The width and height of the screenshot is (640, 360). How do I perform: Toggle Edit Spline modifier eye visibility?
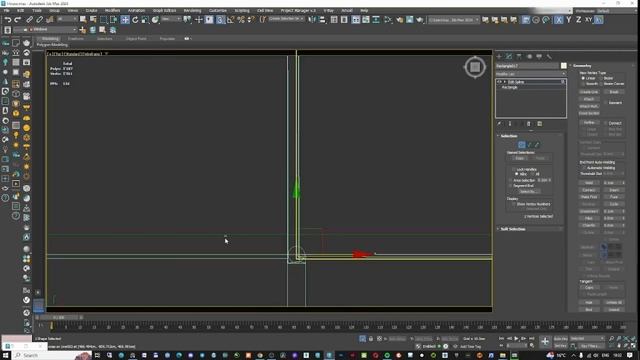[499, 82]
